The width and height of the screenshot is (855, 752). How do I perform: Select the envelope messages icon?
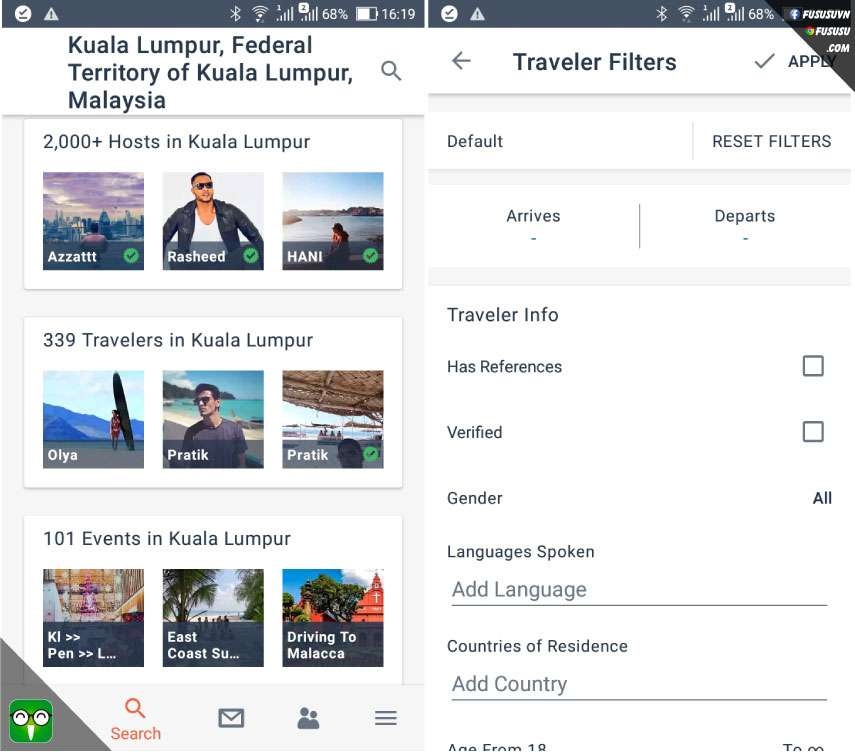(231, 718)
